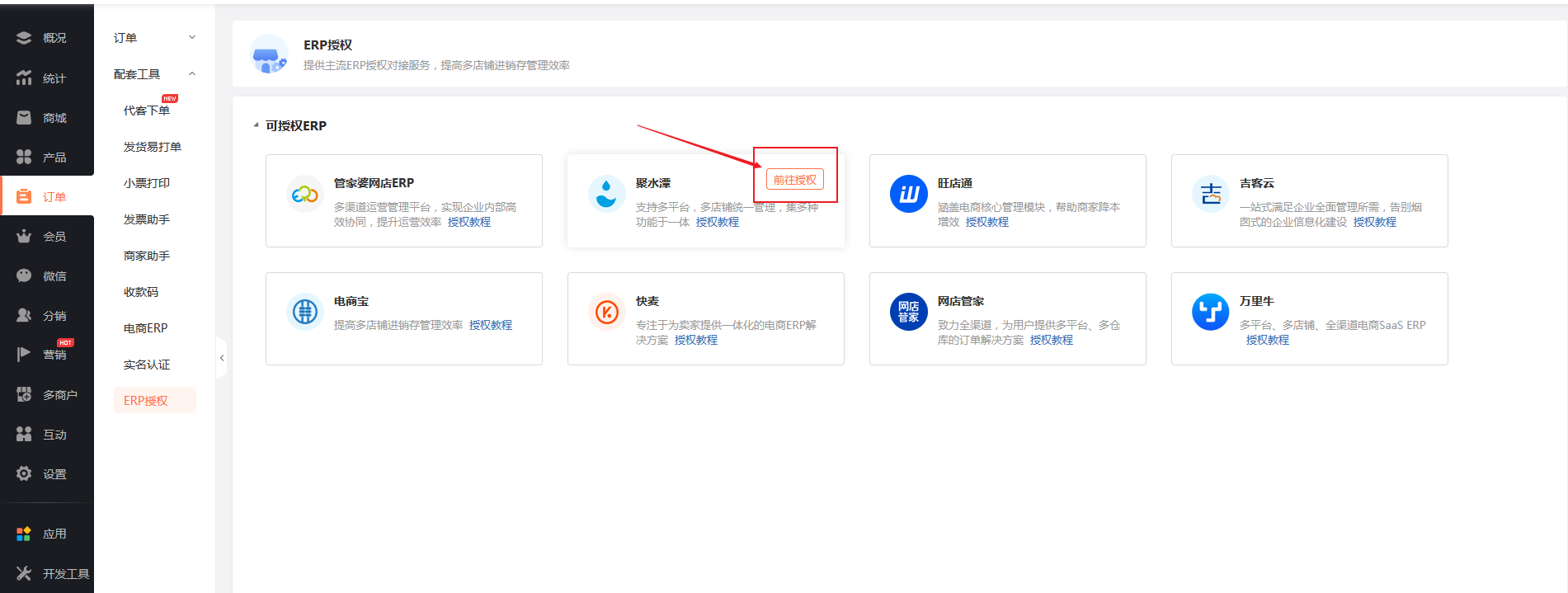
Task: Click the 概况 overview icon in sidebar
Action: coord(24,38)
